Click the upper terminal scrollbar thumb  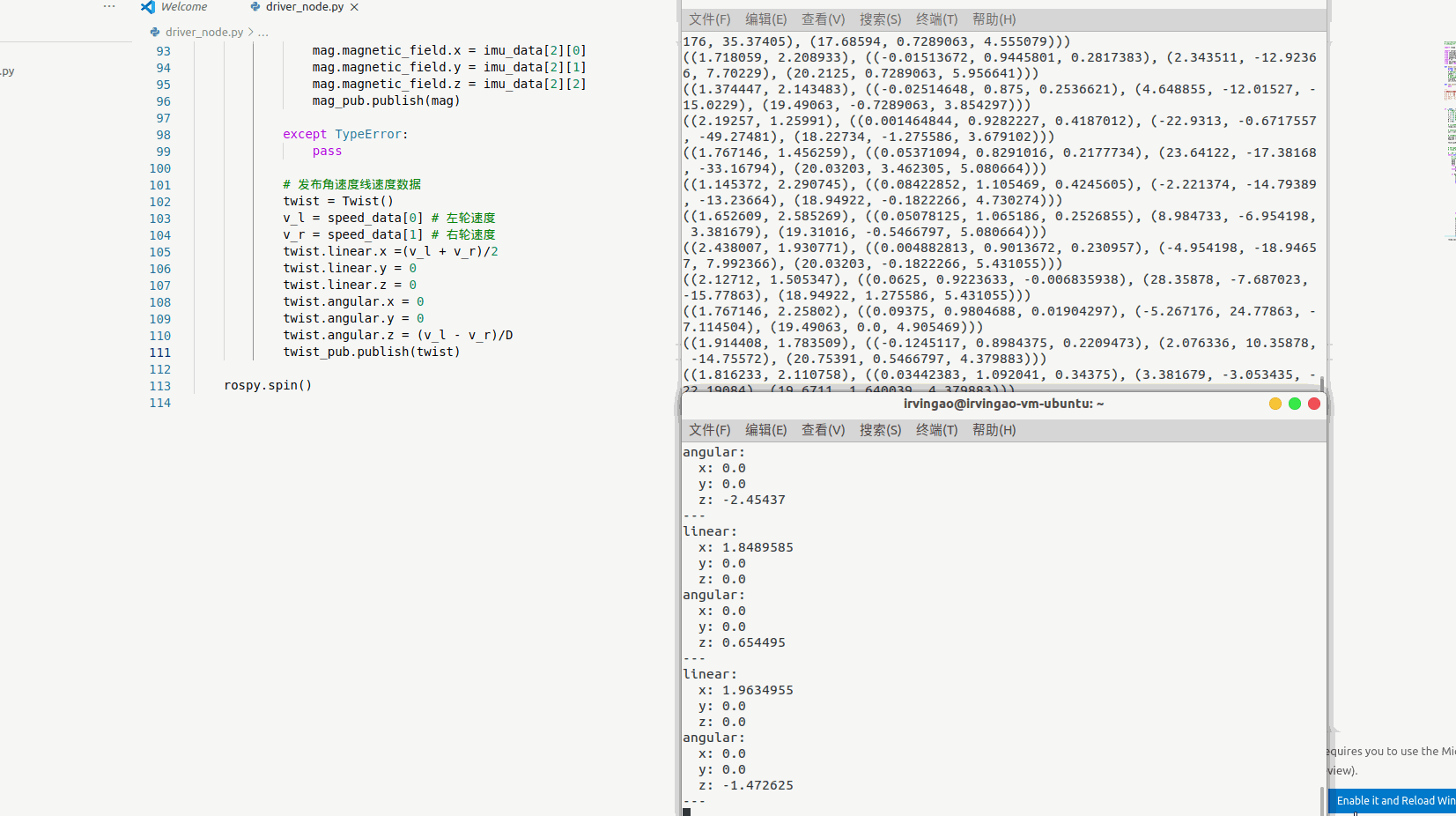tap(1322, 382)
